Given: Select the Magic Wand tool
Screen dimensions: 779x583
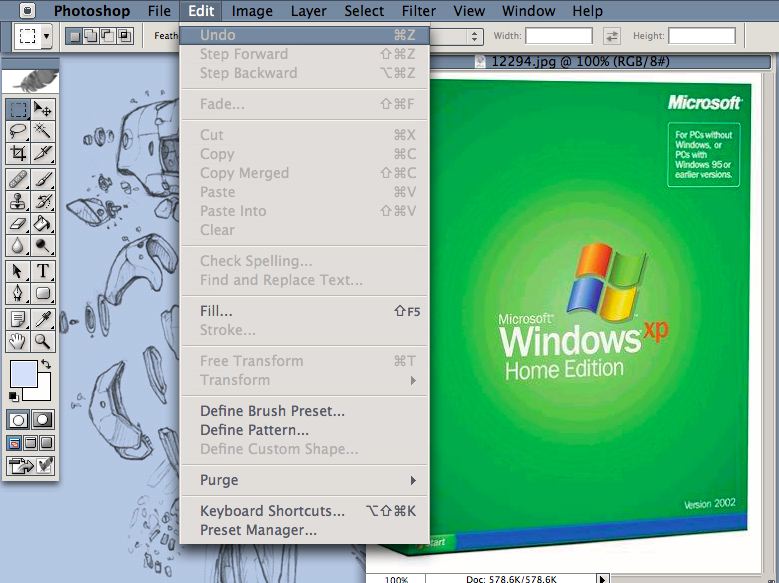Looking at the screenshot, I should point(43,131).
